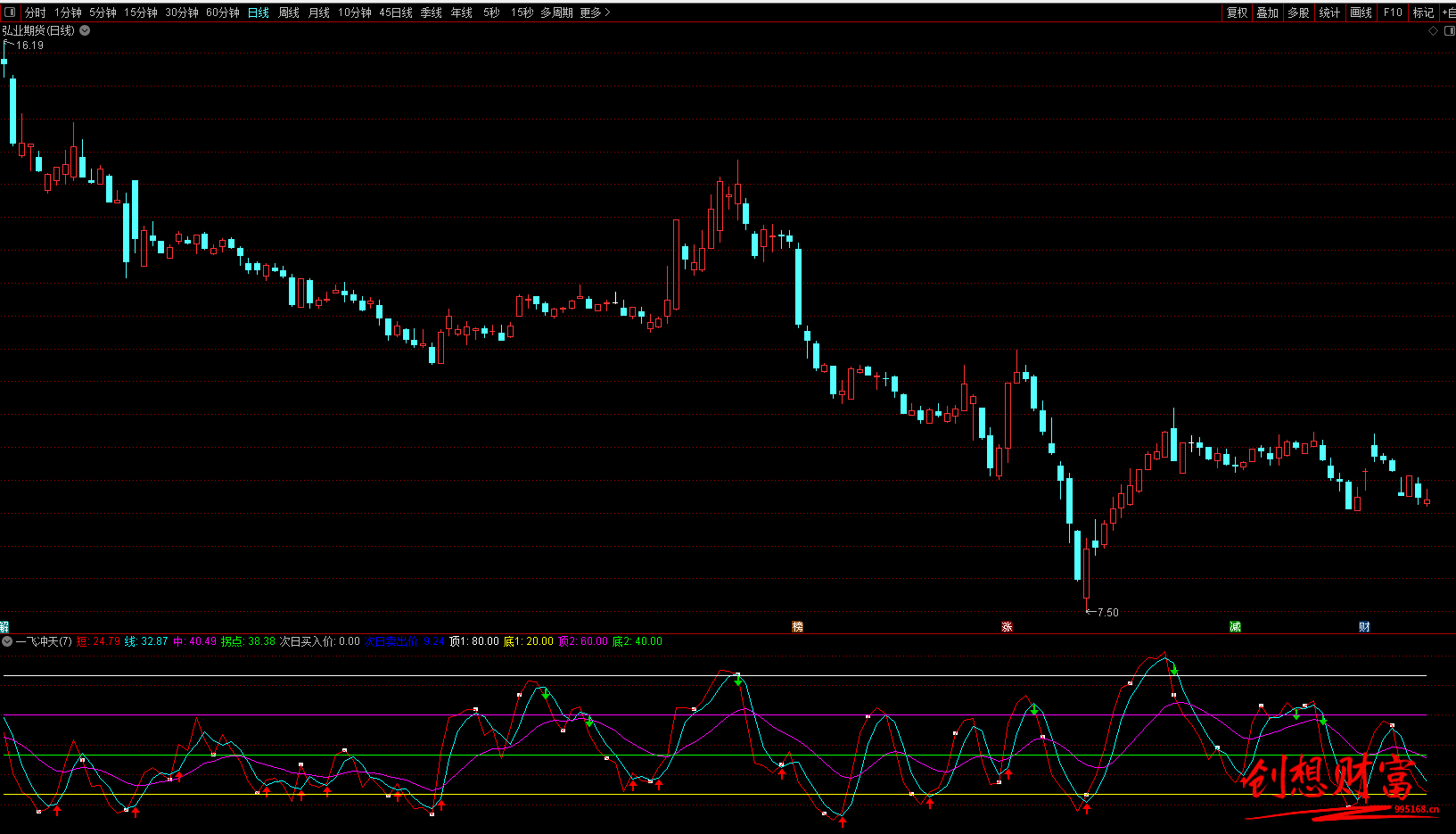Click the 16.19 high price label

(29, 45)
